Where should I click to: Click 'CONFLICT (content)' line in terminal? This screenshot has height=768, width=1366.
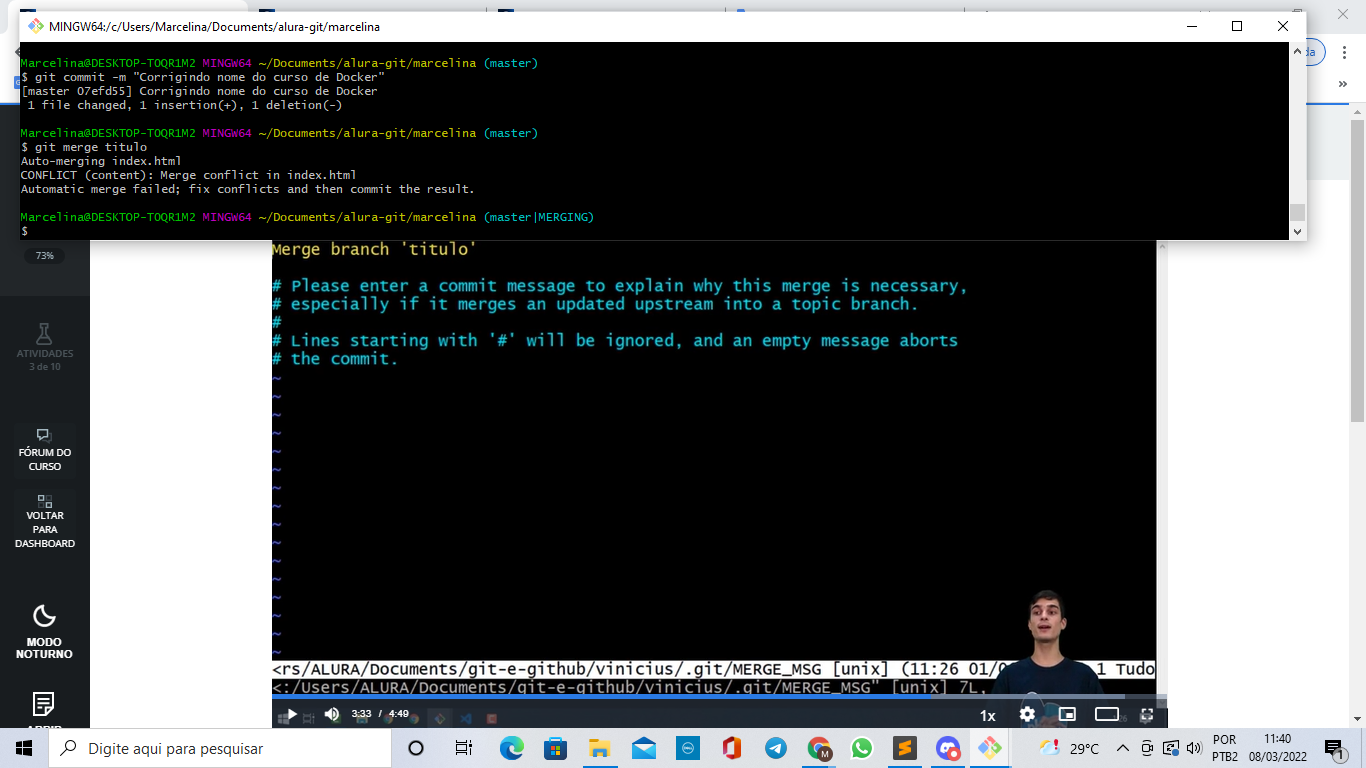(x=189, y=175)
